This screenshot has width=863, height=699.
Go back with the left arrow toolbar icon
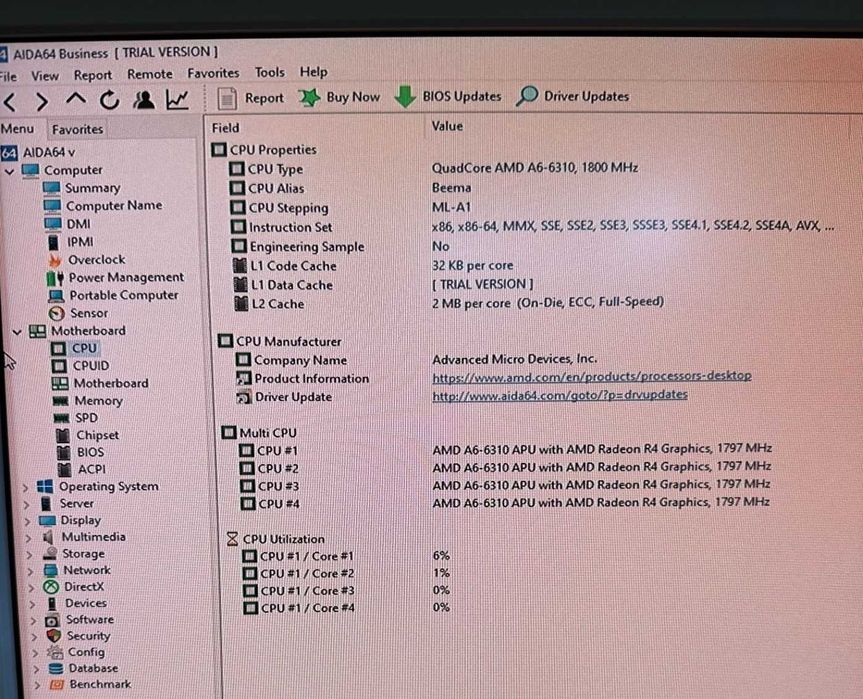[x=10, y=102]
